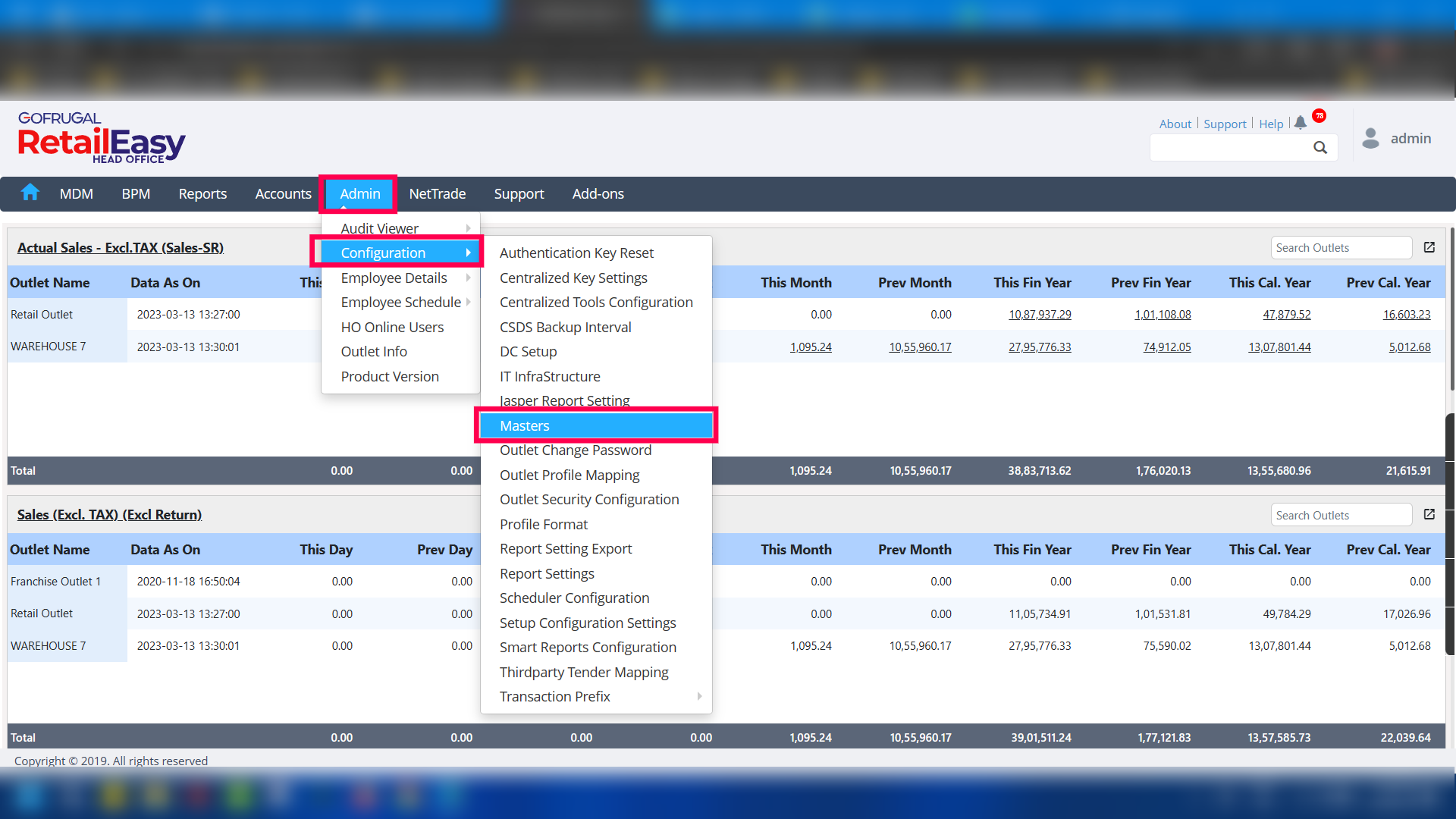Pop out the Sales Excl. Return panel

pyautogui.click(x=1429, y=514)
